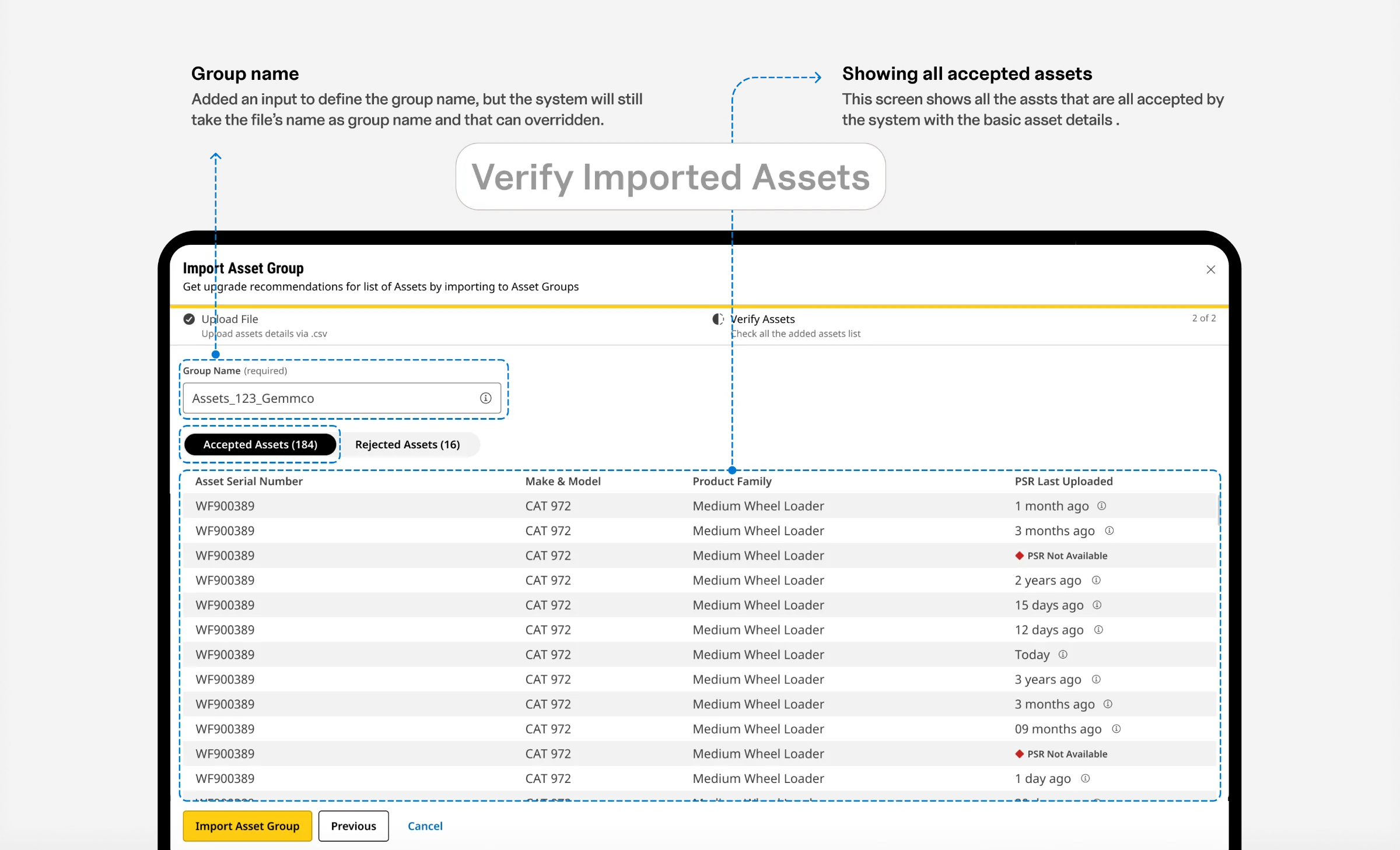
Task: Click the Upload File completed step checkmark
Action: 189,319
